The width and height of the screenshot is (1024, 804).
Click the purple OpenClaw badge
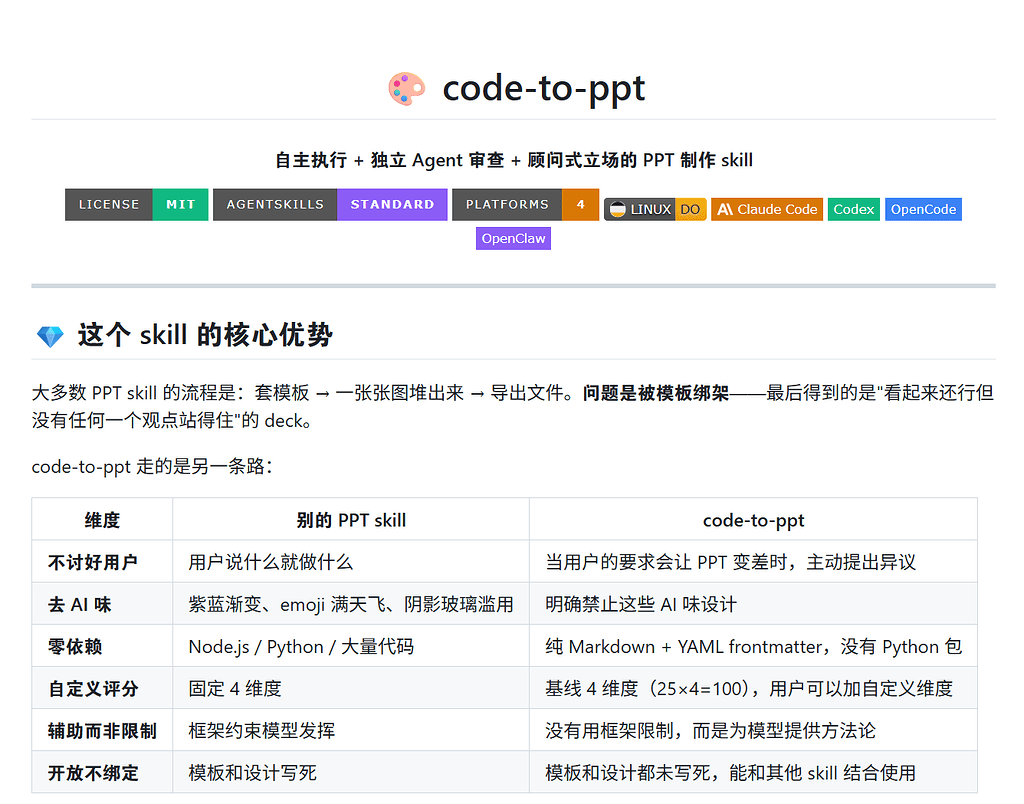coord(513,238)
